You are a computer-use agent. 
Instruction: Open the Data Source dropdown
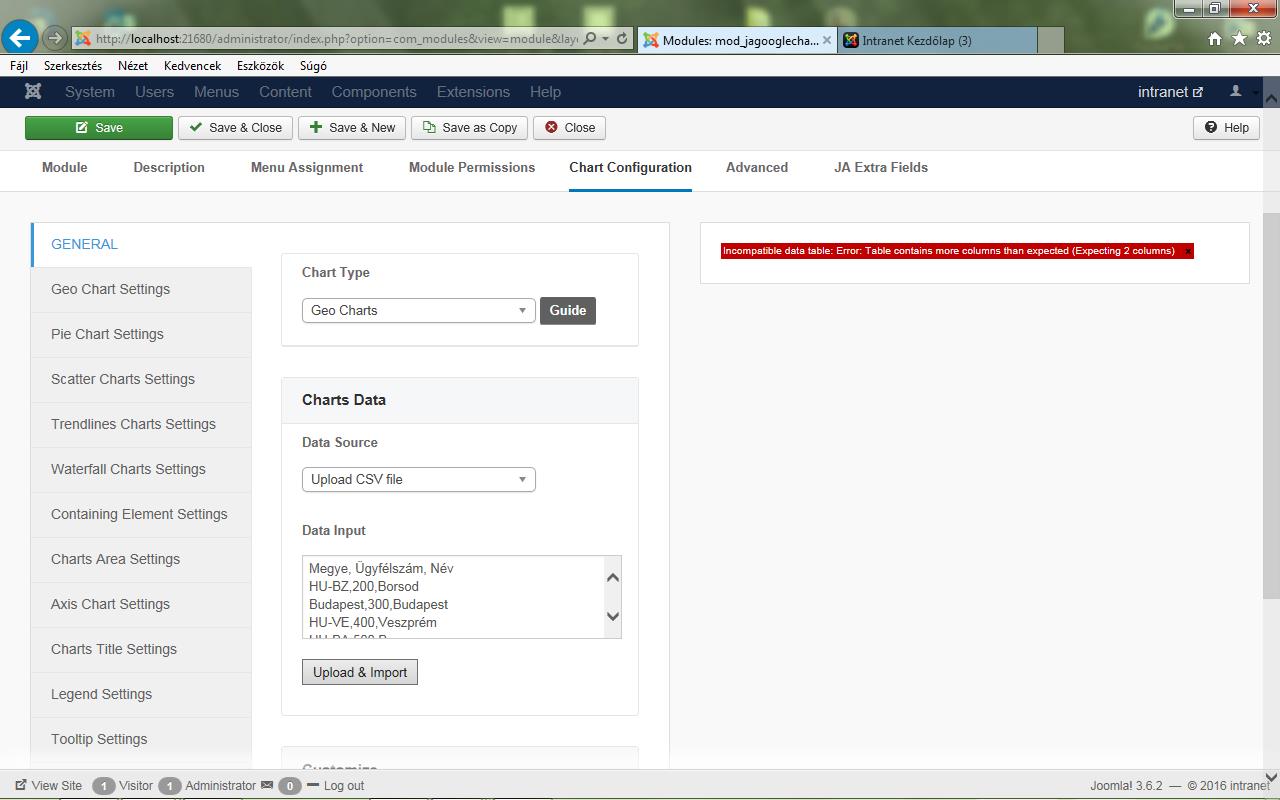point(418,479)
